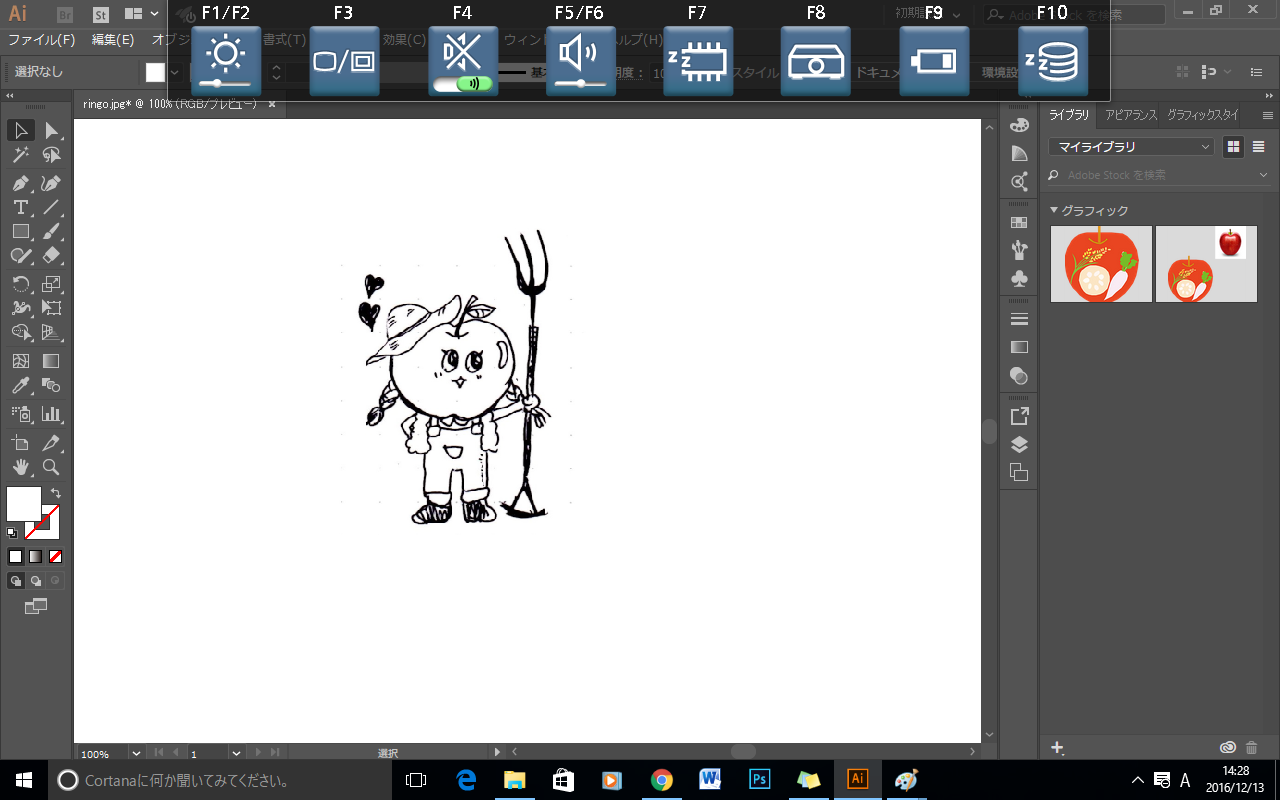Pick the Lasso tool

click(51, 156)
